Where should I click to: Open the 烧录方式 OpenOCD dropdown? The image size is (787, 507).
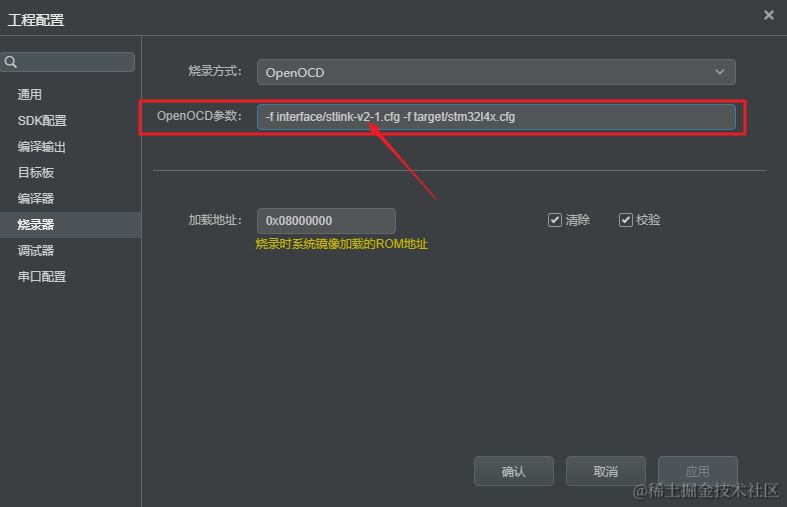[x=496, y=72]
